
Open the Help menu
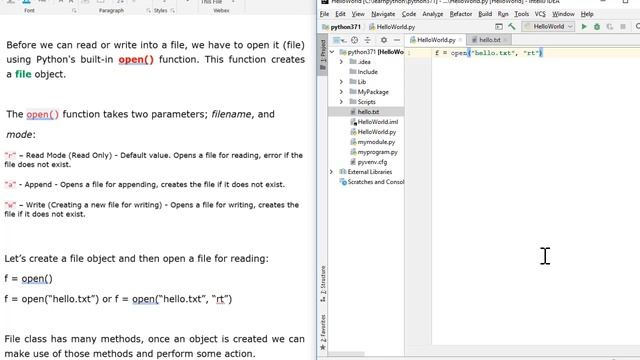coord(587,14)
